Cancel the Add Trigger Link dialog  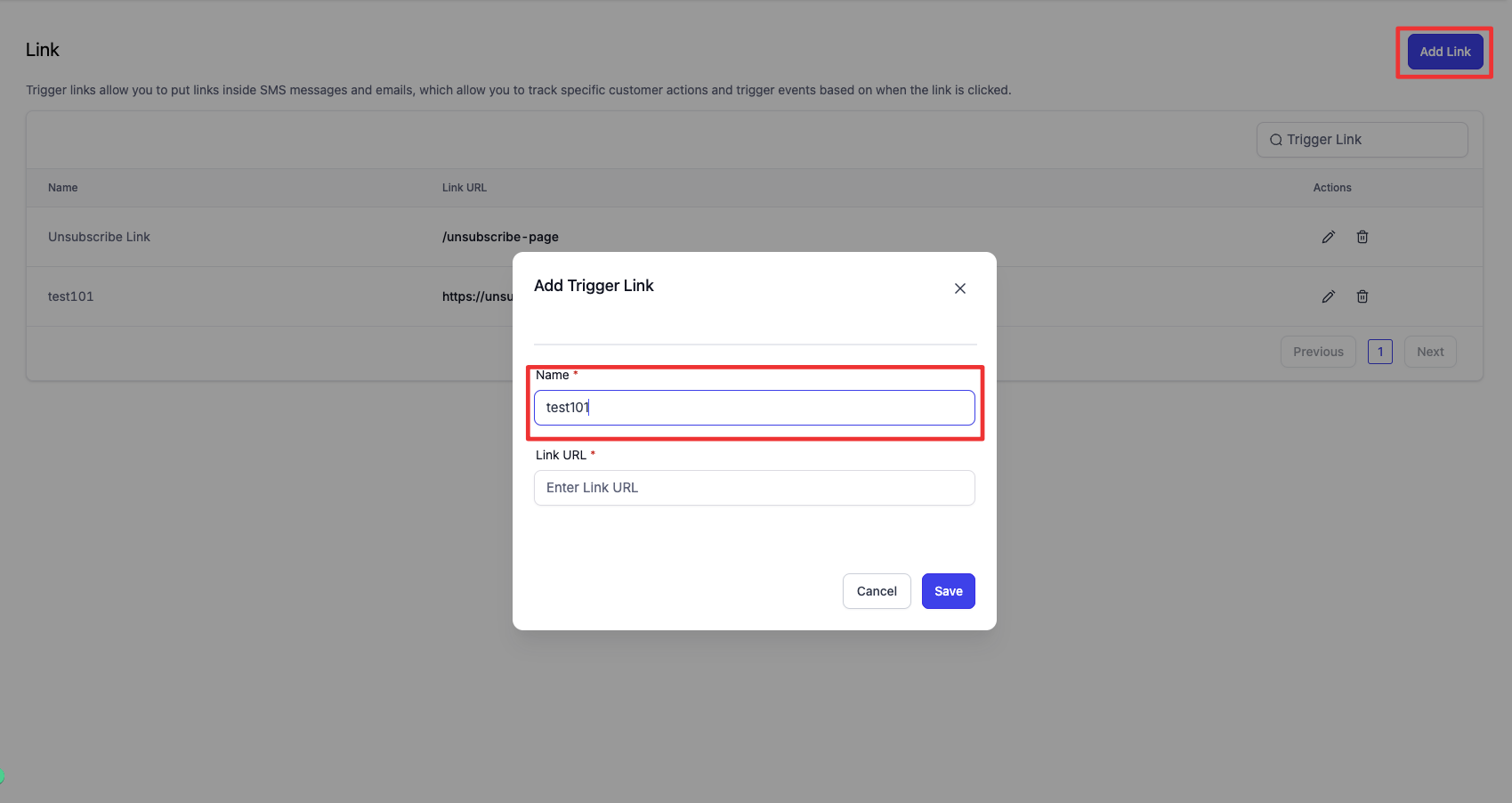click(x=876, y=591)
